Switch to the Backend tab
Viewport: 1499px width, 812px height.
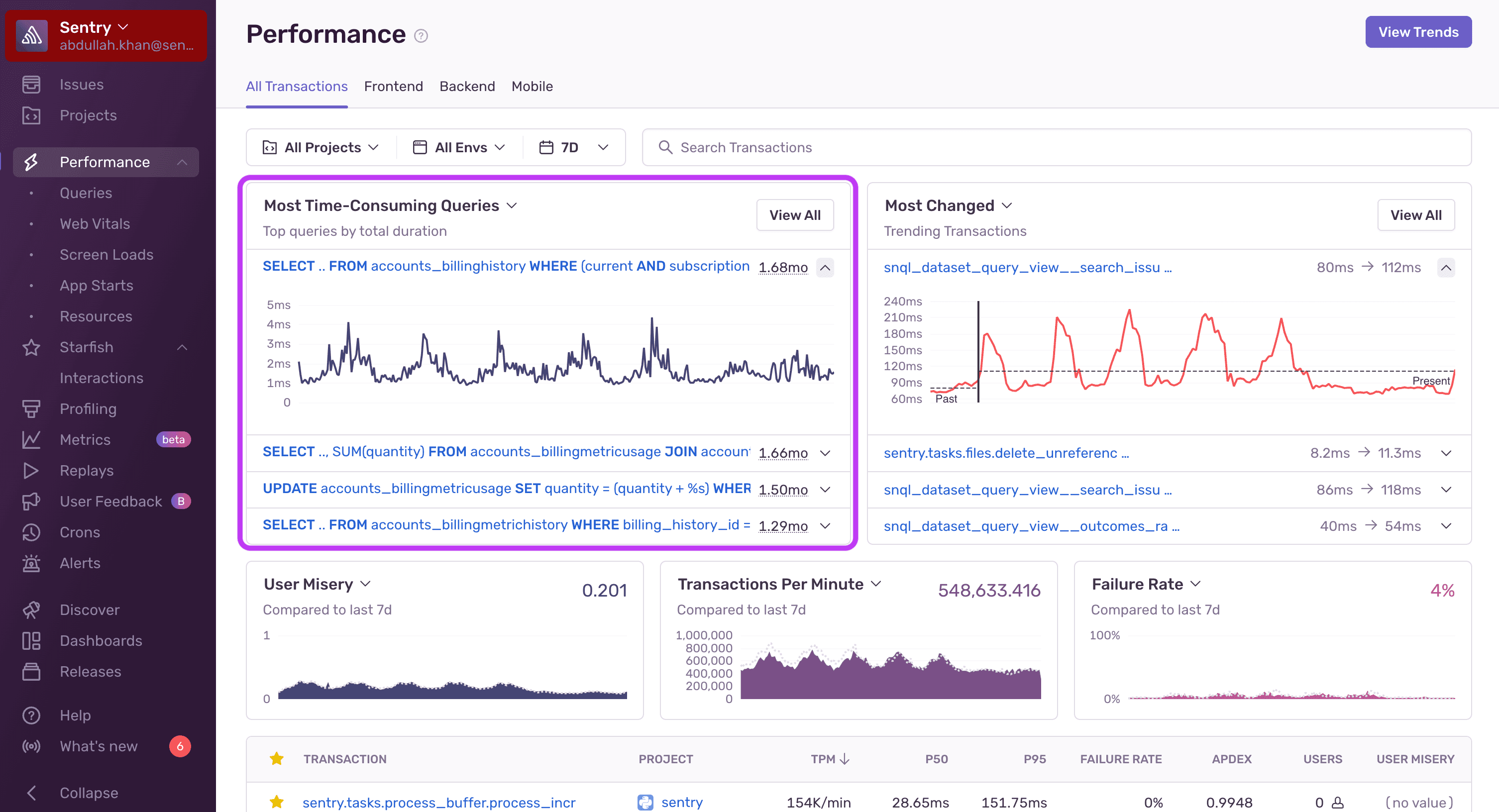(x=467, y=86)
